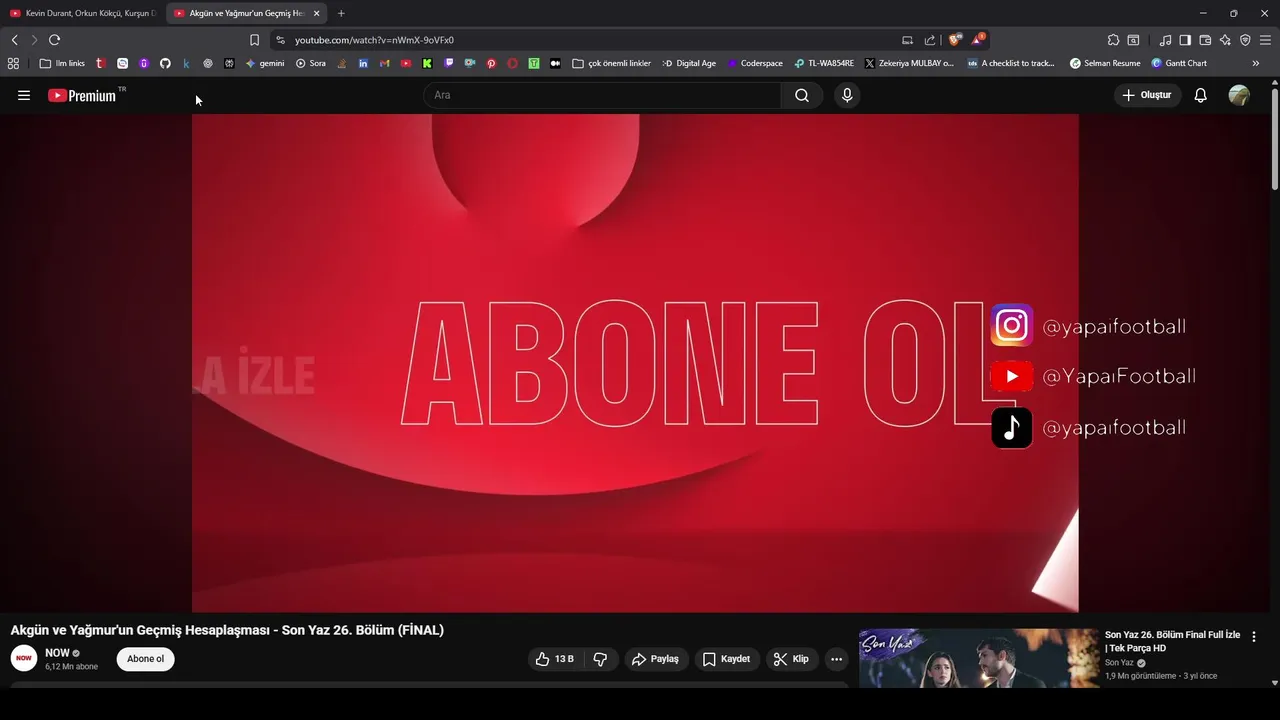Click the Paylaş share button
Image resolution: width=1280 pixels, height=720 pixels.
(x=655, y=659)
